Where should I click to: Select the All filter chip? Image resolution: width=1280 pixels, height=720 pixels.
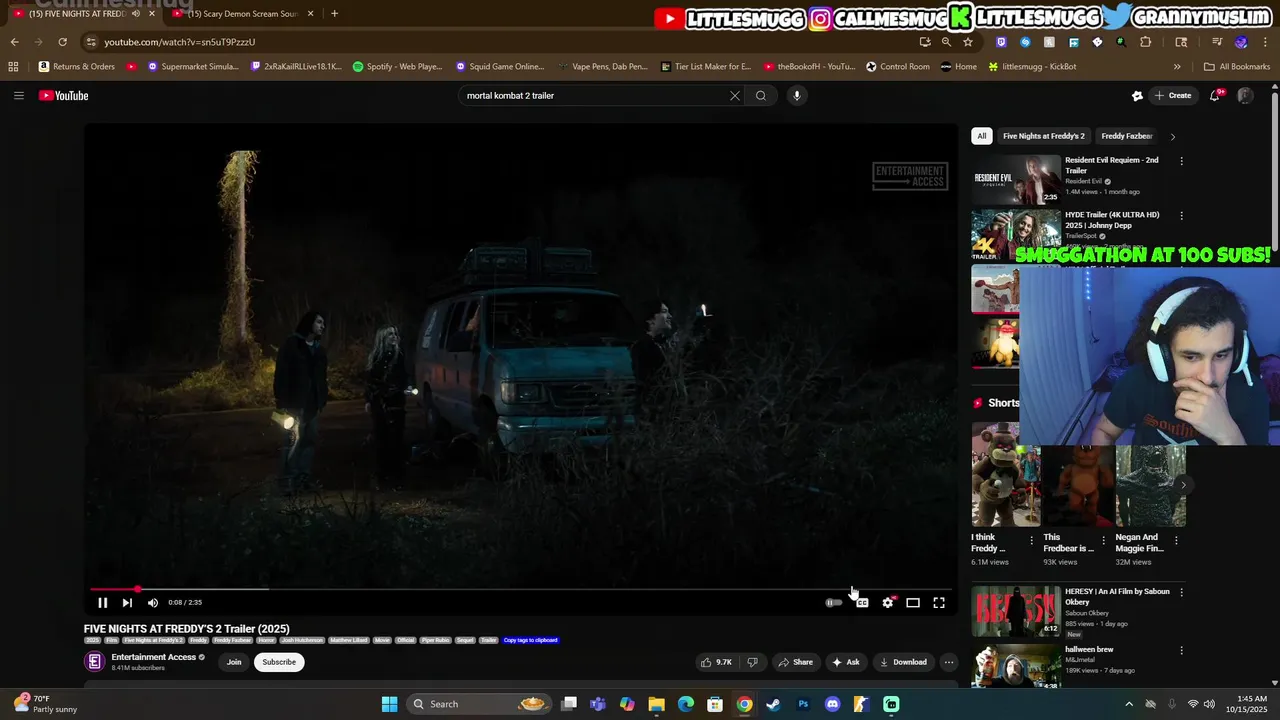click(982, 136)
